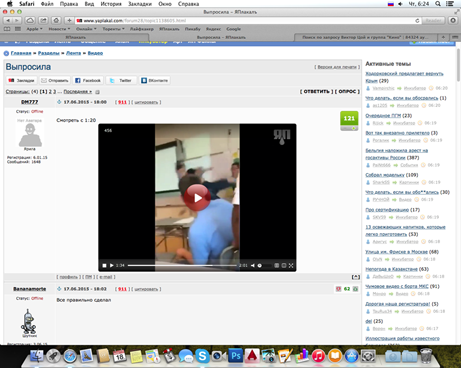Click green 121 rating button

pyautogui.click(x=349, y=118)
